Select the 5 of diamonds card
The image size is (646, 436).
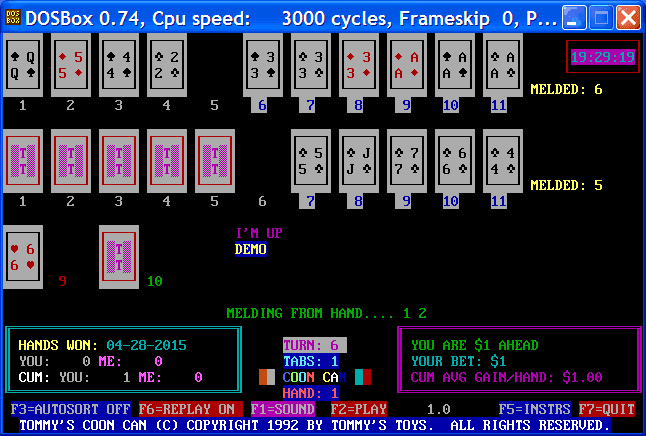[x=70, y=65]
